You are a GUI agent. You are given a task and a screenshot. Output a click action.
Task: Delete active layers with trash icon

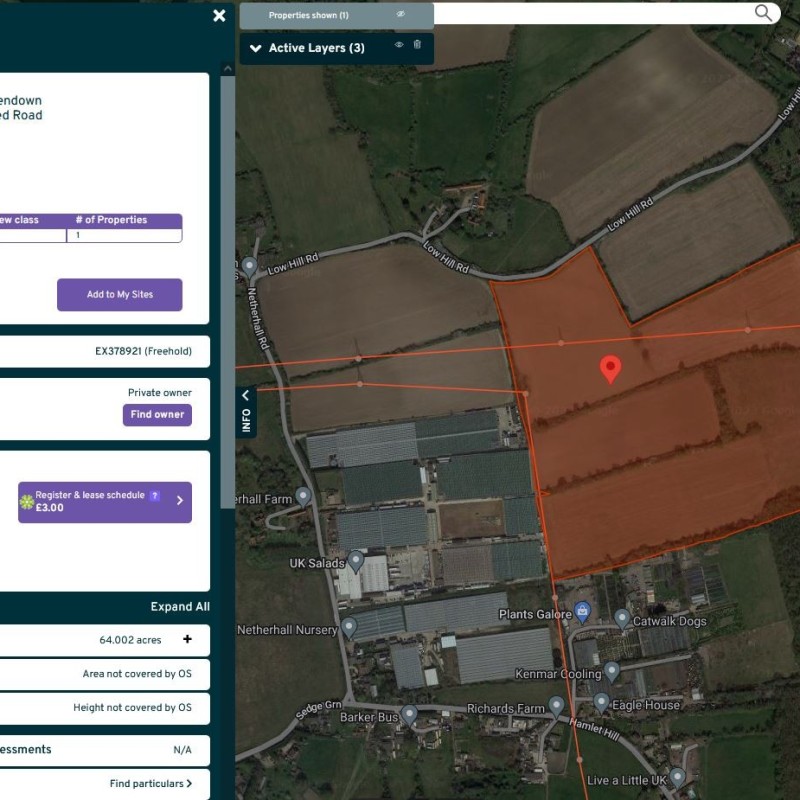pyautogui.click(x=417, y=45)
